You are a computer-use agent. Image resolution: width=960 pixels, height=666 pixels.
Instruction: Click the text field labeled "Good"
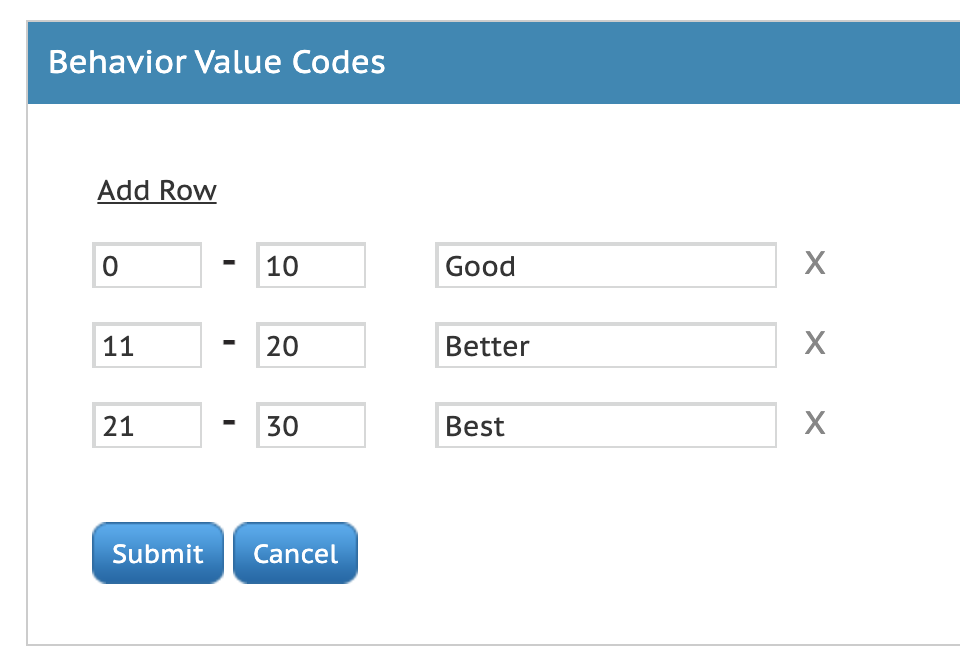click(605, 265)
